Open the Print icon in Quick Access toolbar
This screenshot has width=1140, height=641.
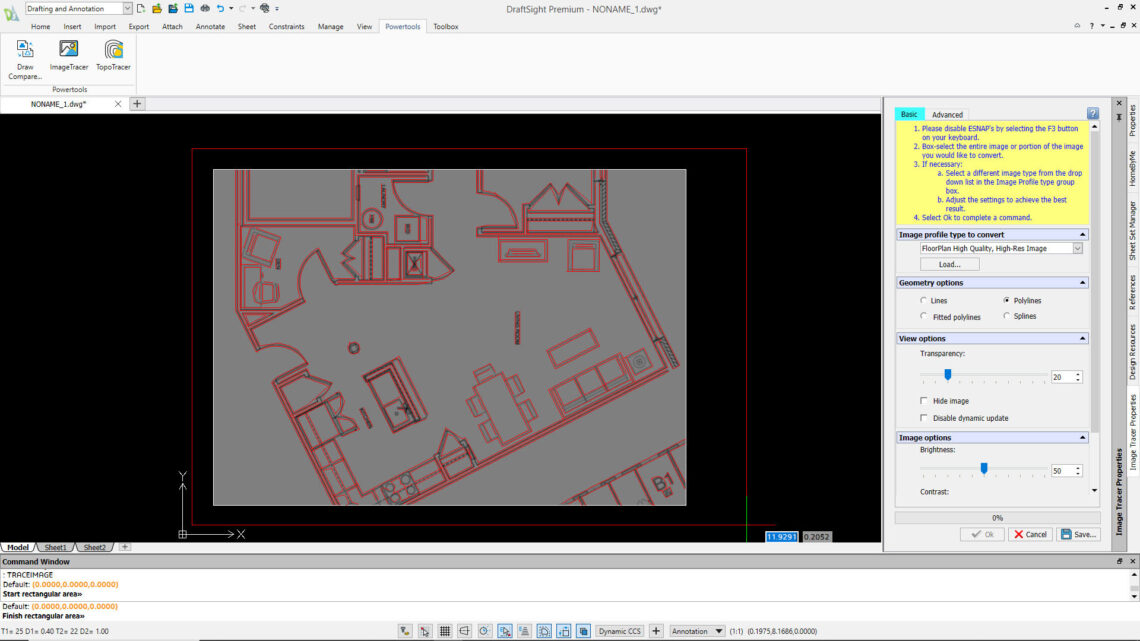click(206, 9)
